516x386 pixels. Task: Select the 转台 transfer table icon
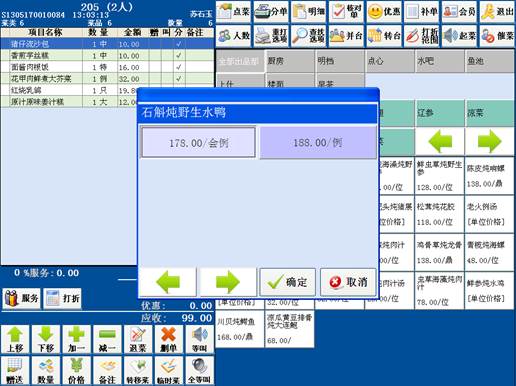click(x=384, y=35)
